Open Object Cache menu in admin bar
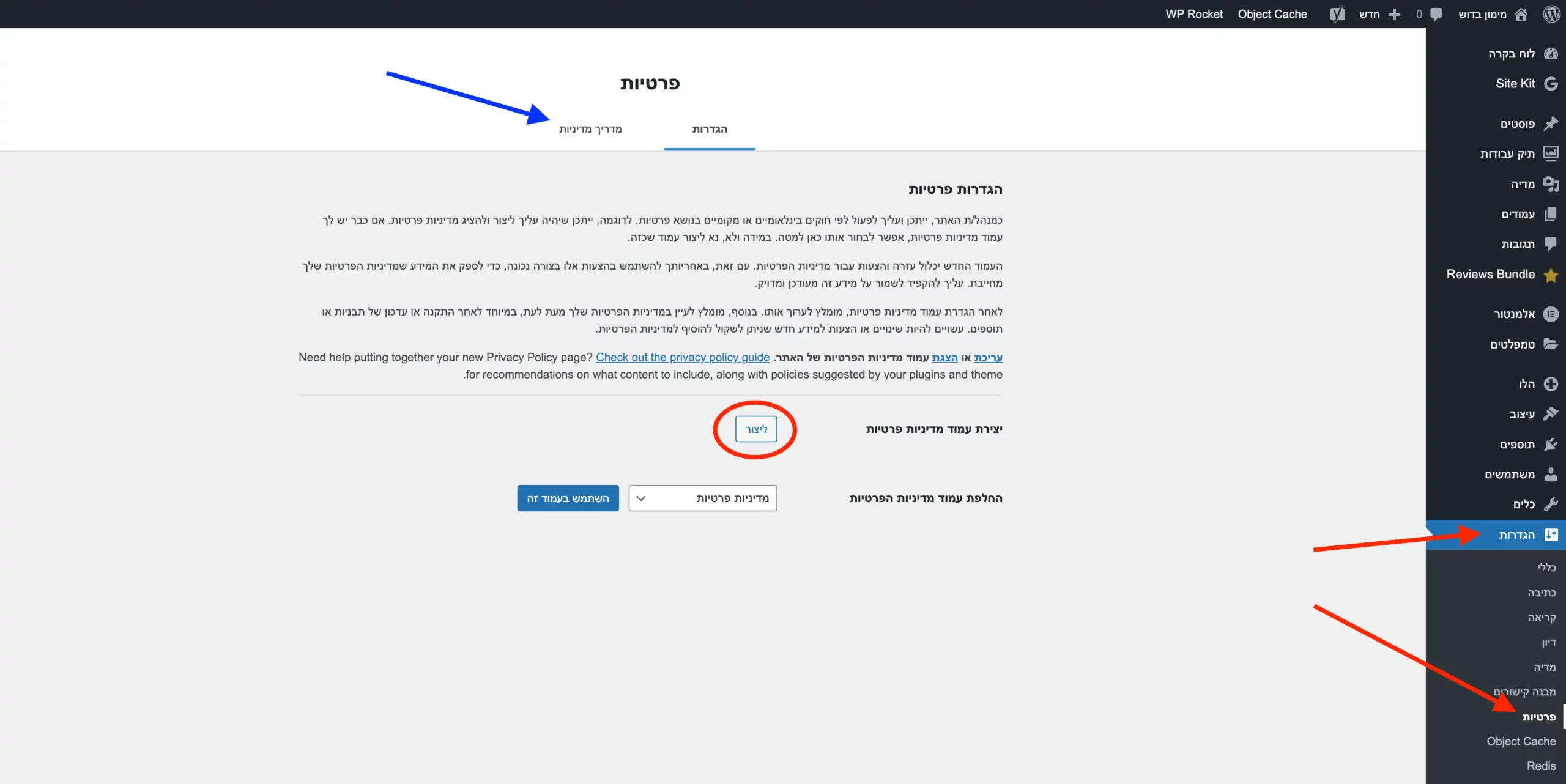Viewport: 1566px width, 784px height. (x=1272, y=14)
